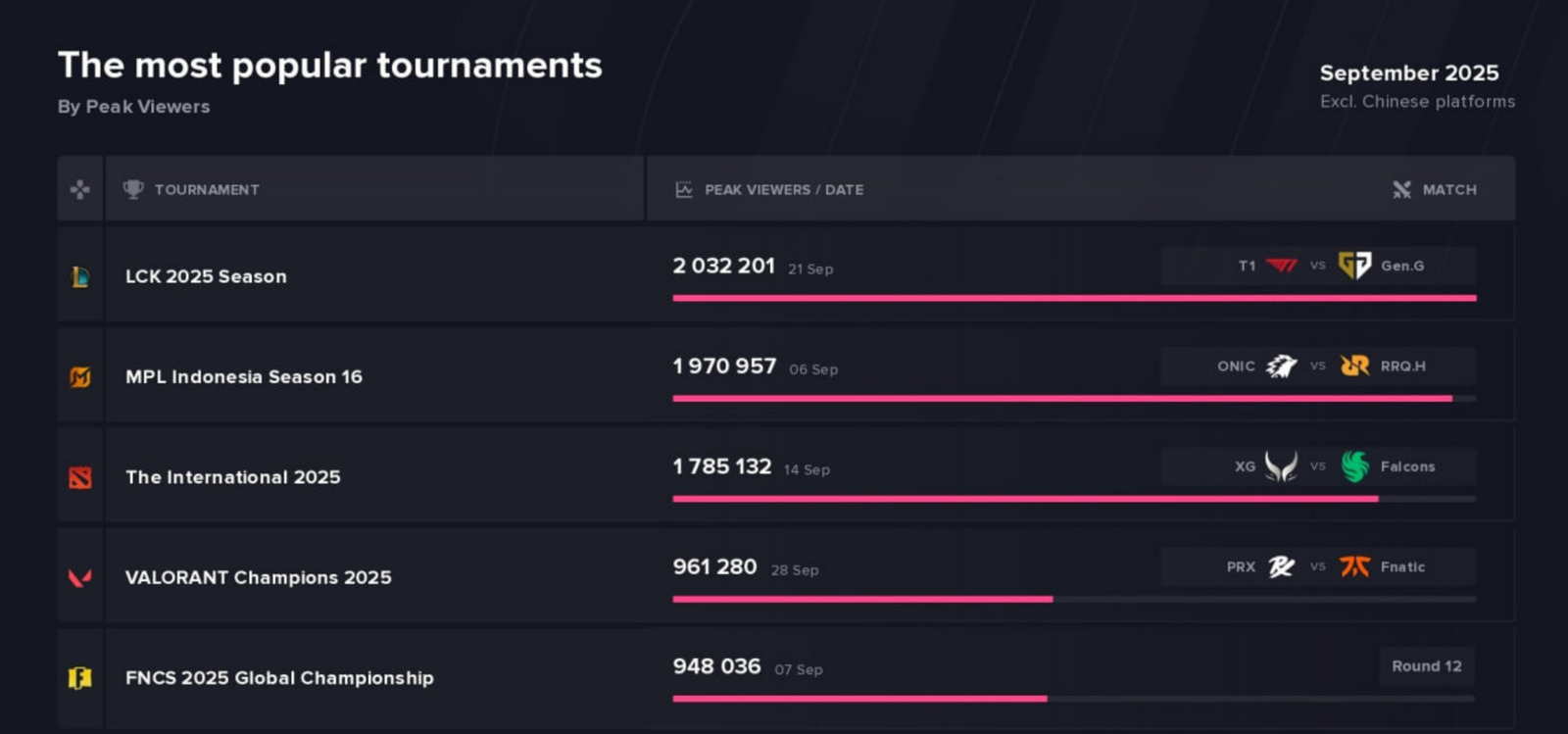
Task: Open The International 2025 tournament
Action: tap(233, 478)
